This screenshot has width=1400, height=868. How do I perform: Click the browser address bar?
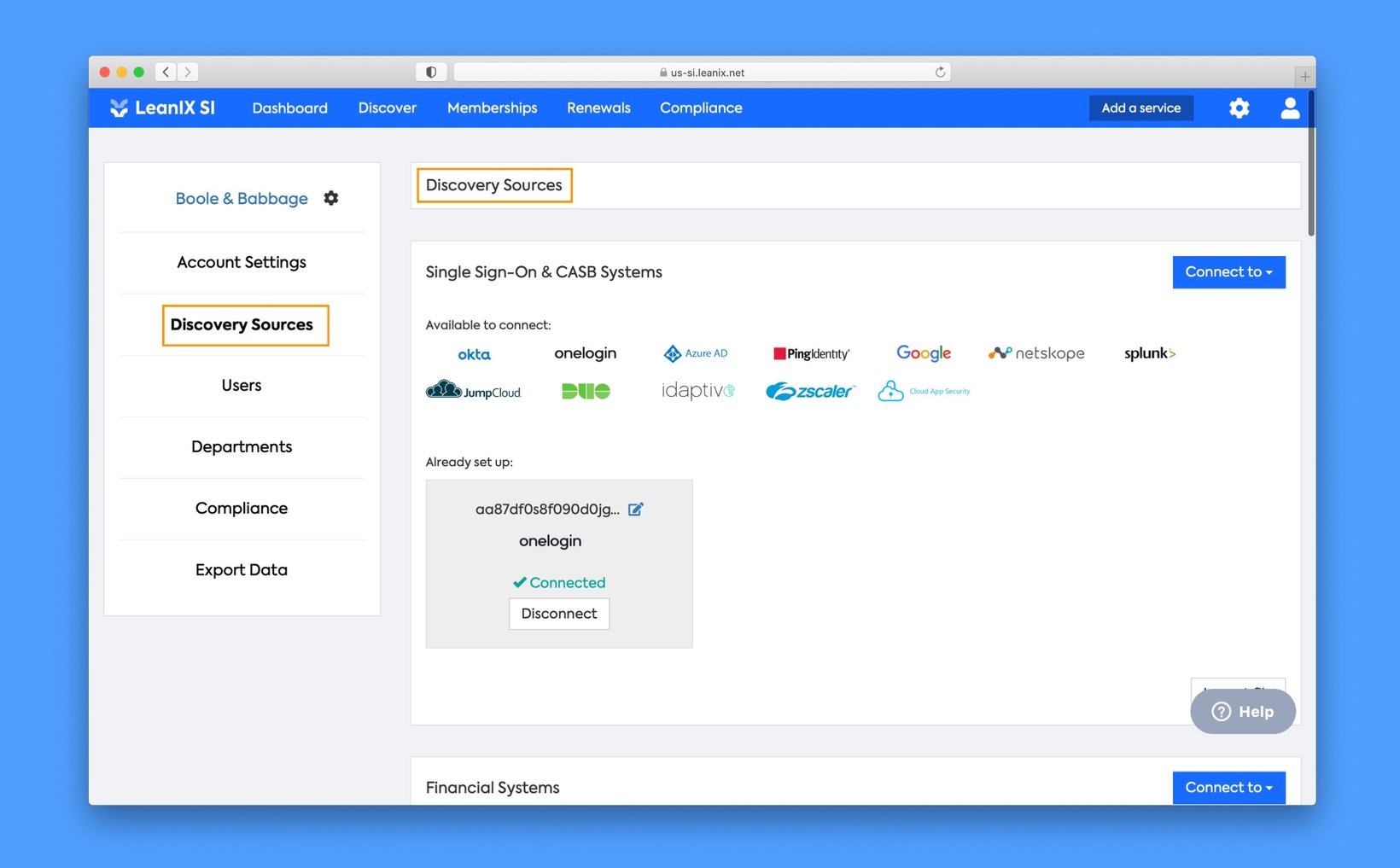(702, 73)
